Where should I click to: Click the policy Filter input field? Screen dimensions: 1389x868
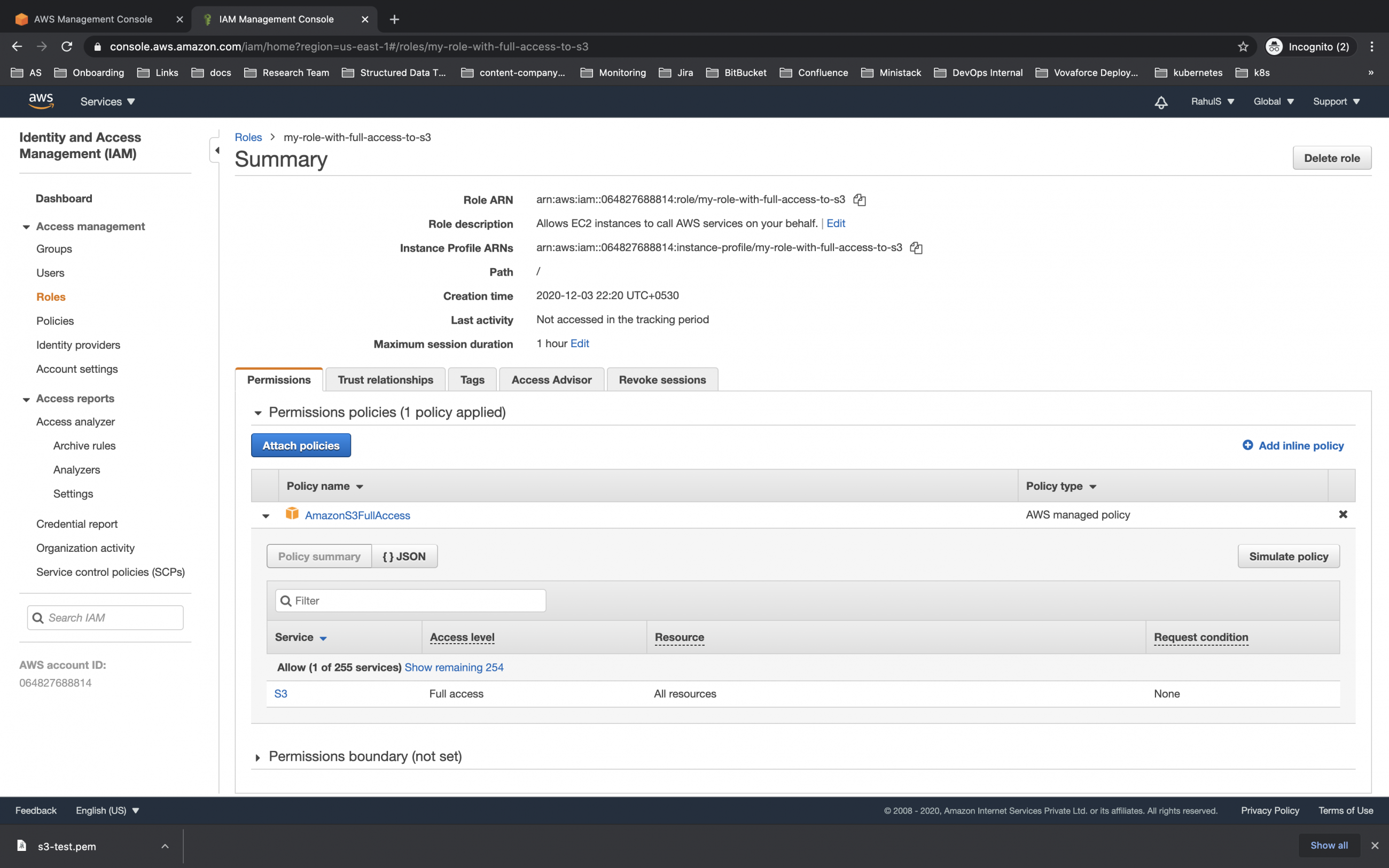[410, 600]
